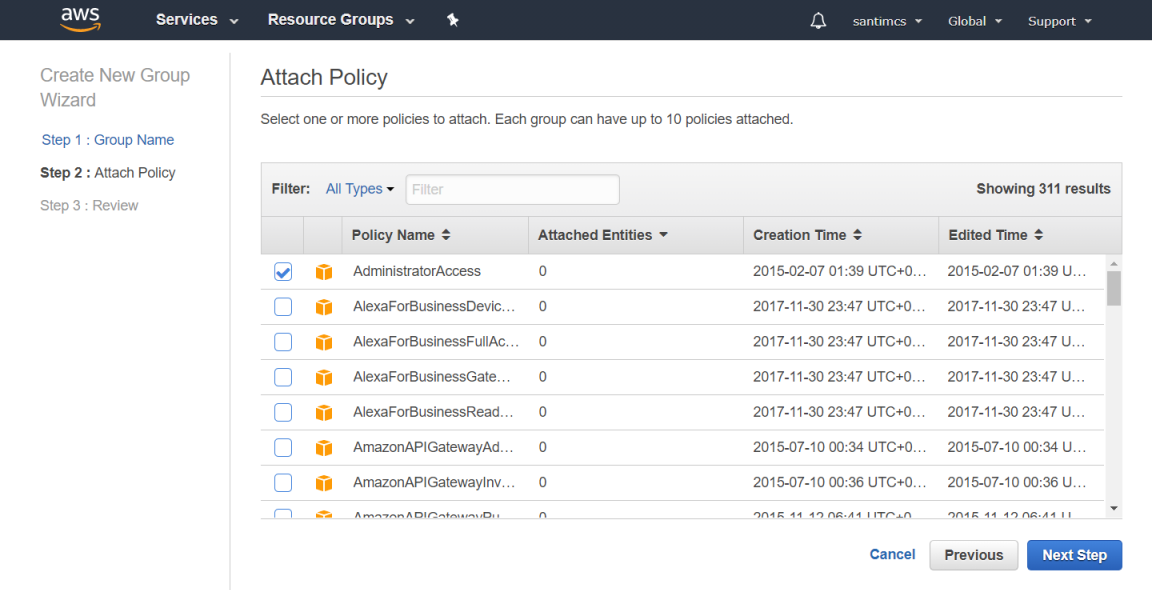Image resolution: width=1152 pixels, height=590 pixels.
Task: Click the AlexaForBusinessFullAc… policy box icon
Action: point(324,342)
